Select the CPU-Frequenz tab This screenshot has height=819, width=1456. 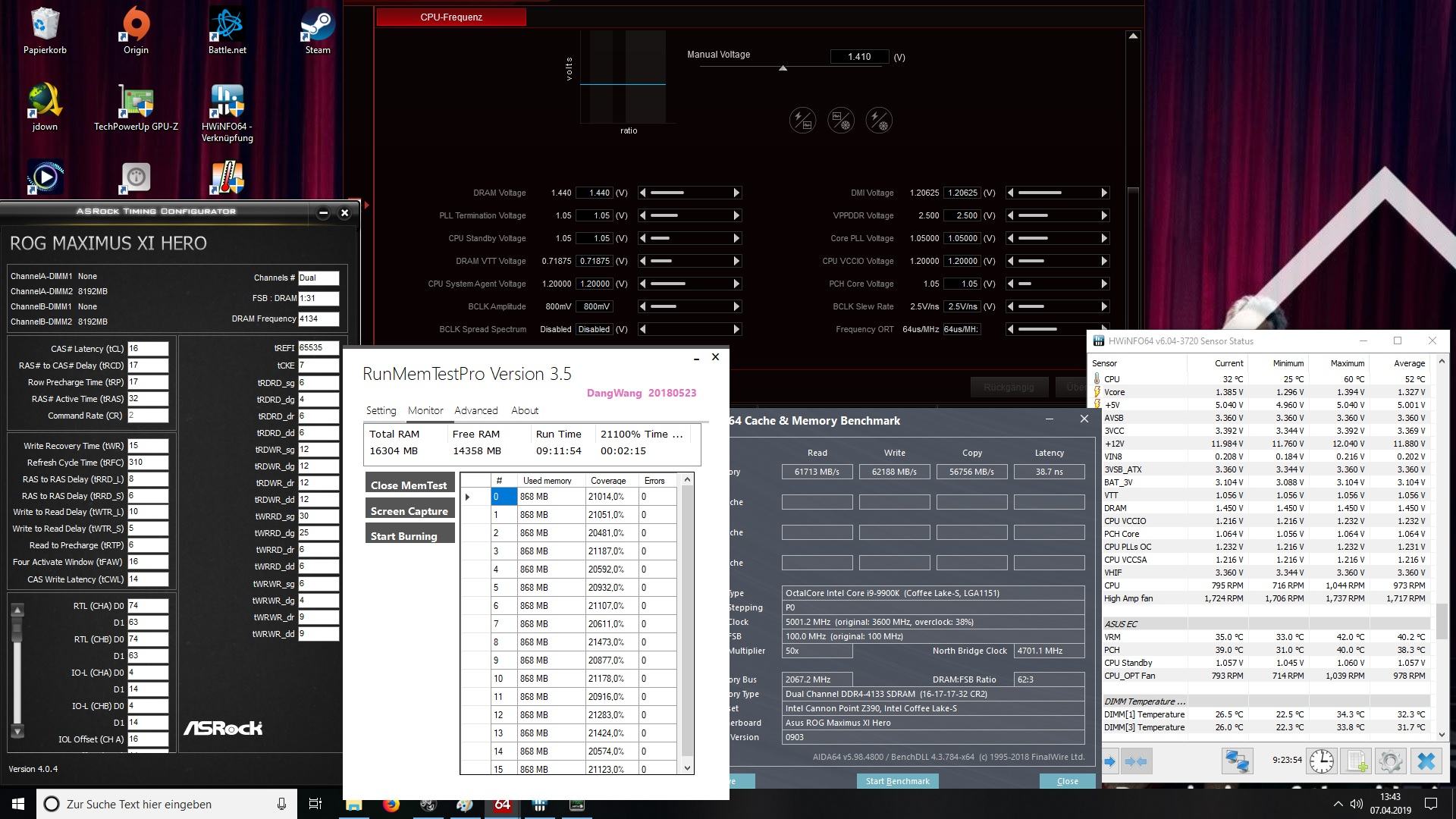pos(451,17)
